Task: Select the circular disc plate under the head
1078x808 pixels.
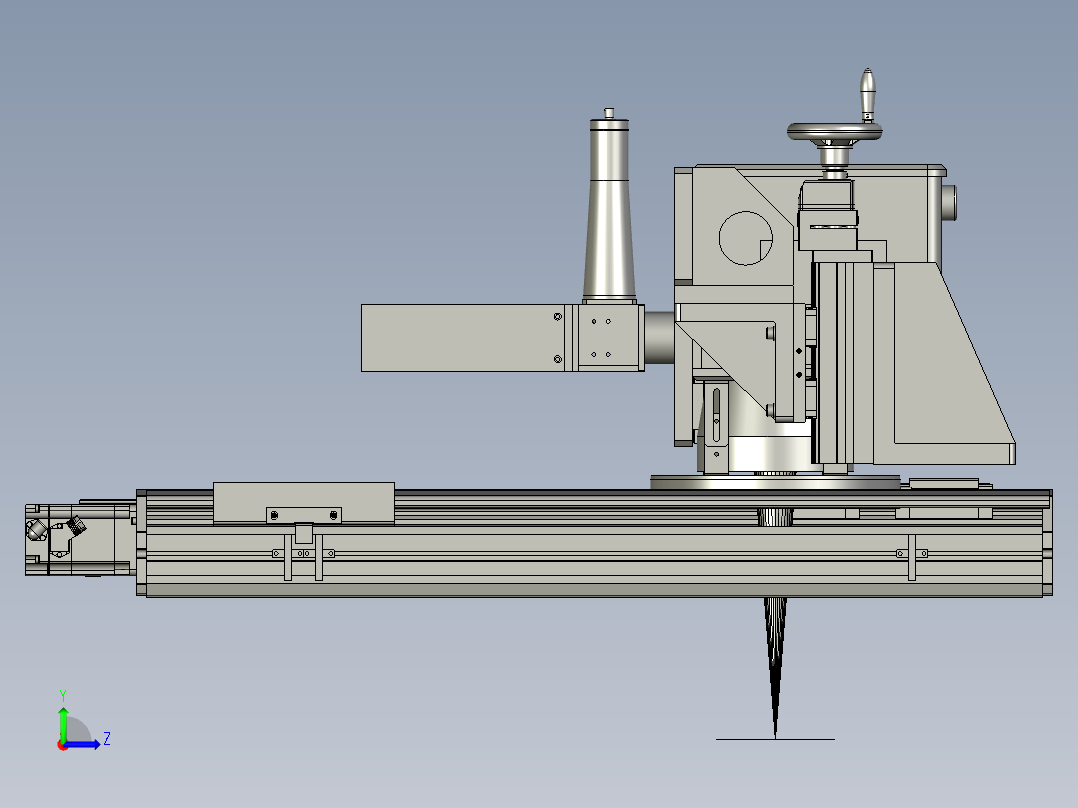Action: point(775,481)
